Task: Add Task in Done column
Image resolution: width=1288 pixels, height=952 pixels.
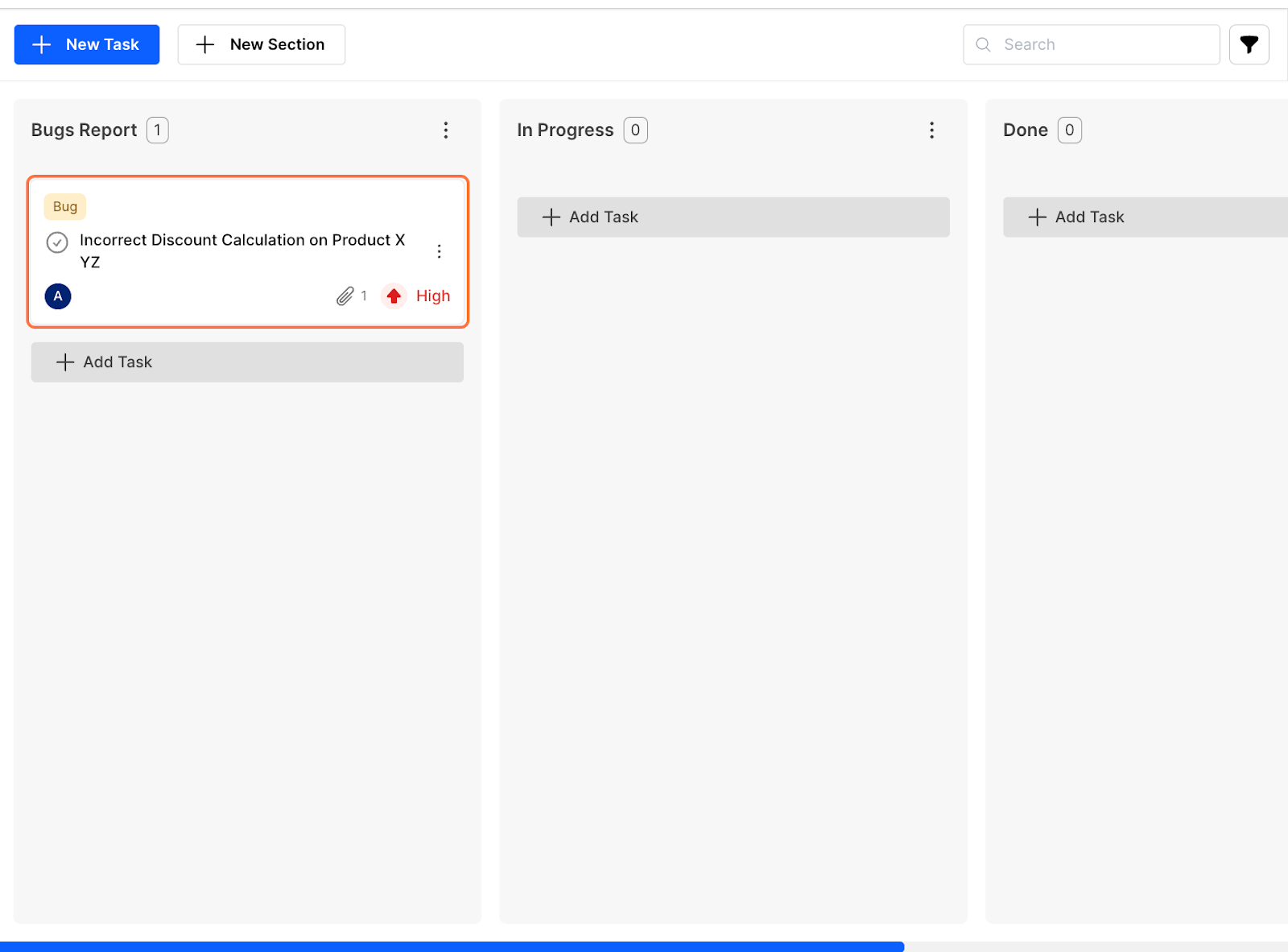Action: [1146, 217]
